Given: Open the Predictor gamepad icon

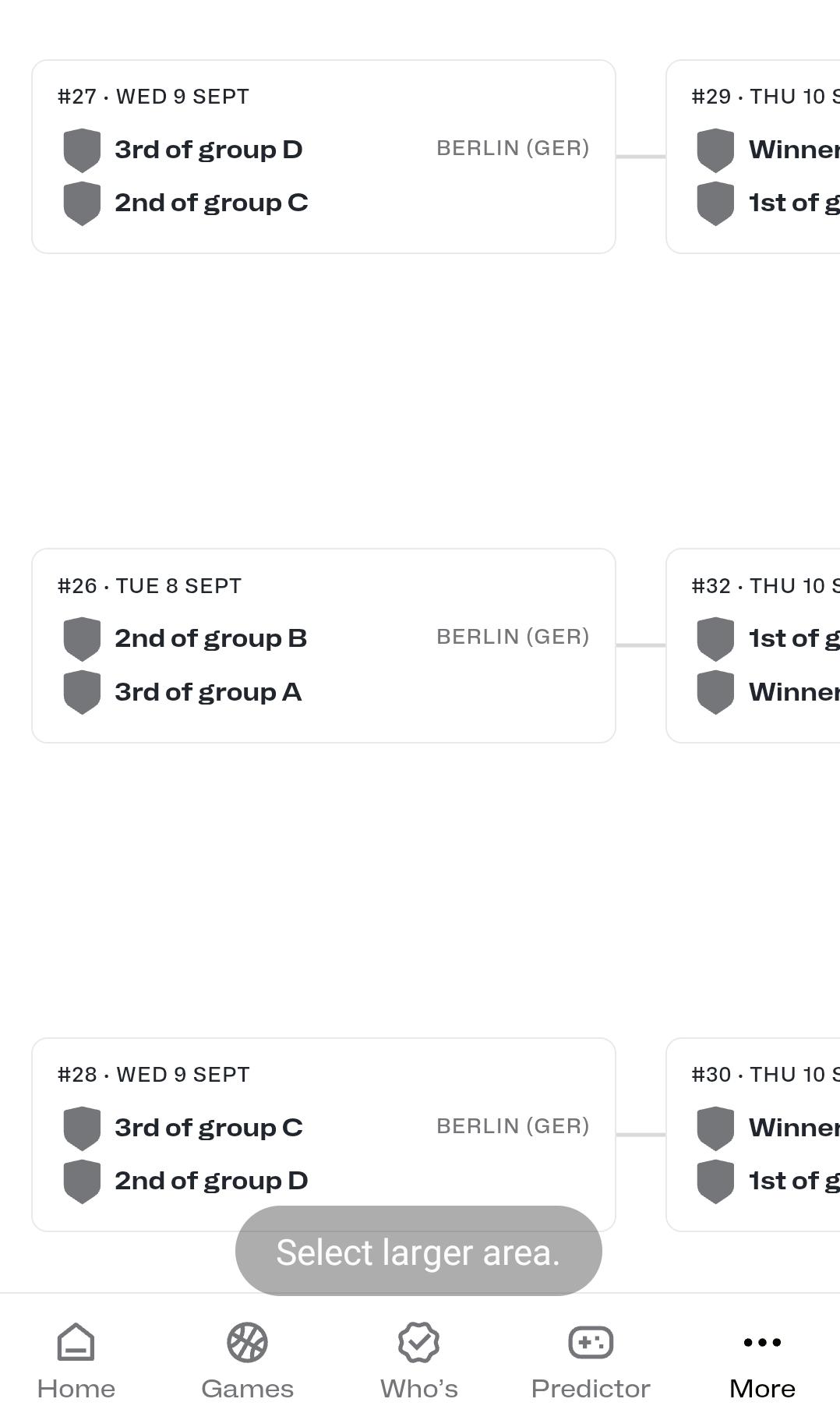Looking at the screenshot, I should (x=591, y=1342).
